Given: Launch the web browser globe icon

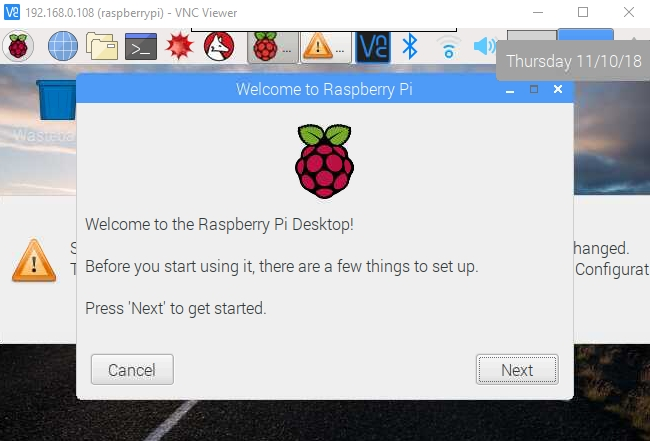Looking at the screenshot, I should coord(63,46).
